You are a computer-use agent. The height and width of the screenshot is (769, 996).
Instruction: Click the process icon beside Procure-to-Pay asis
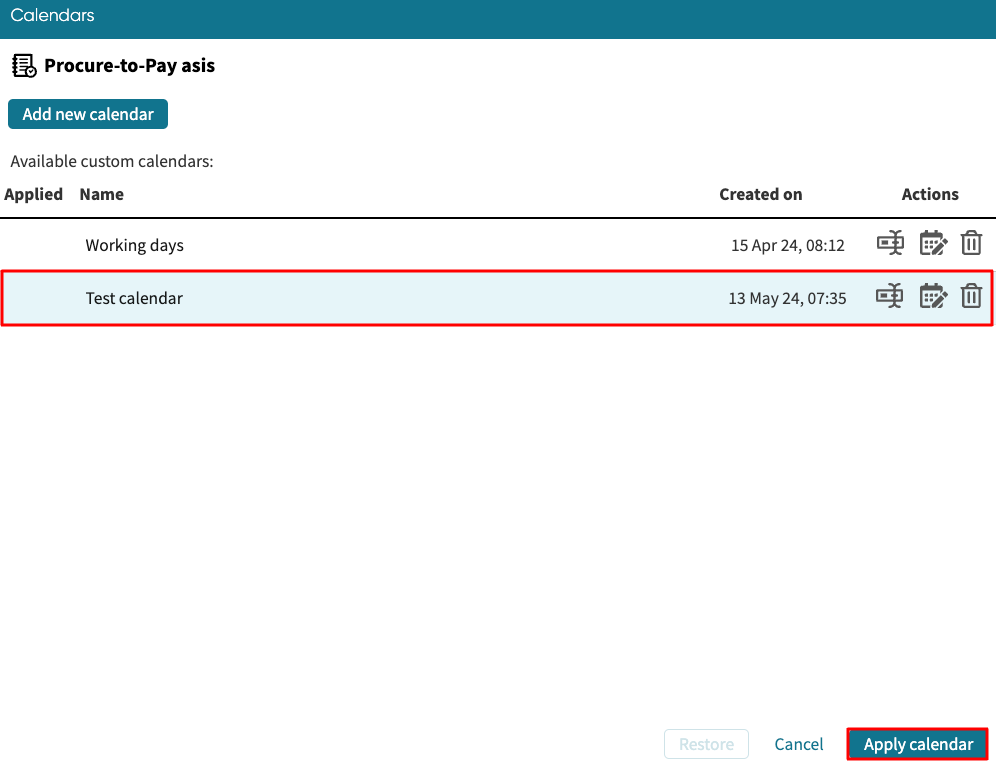click(x=24, y=67)
